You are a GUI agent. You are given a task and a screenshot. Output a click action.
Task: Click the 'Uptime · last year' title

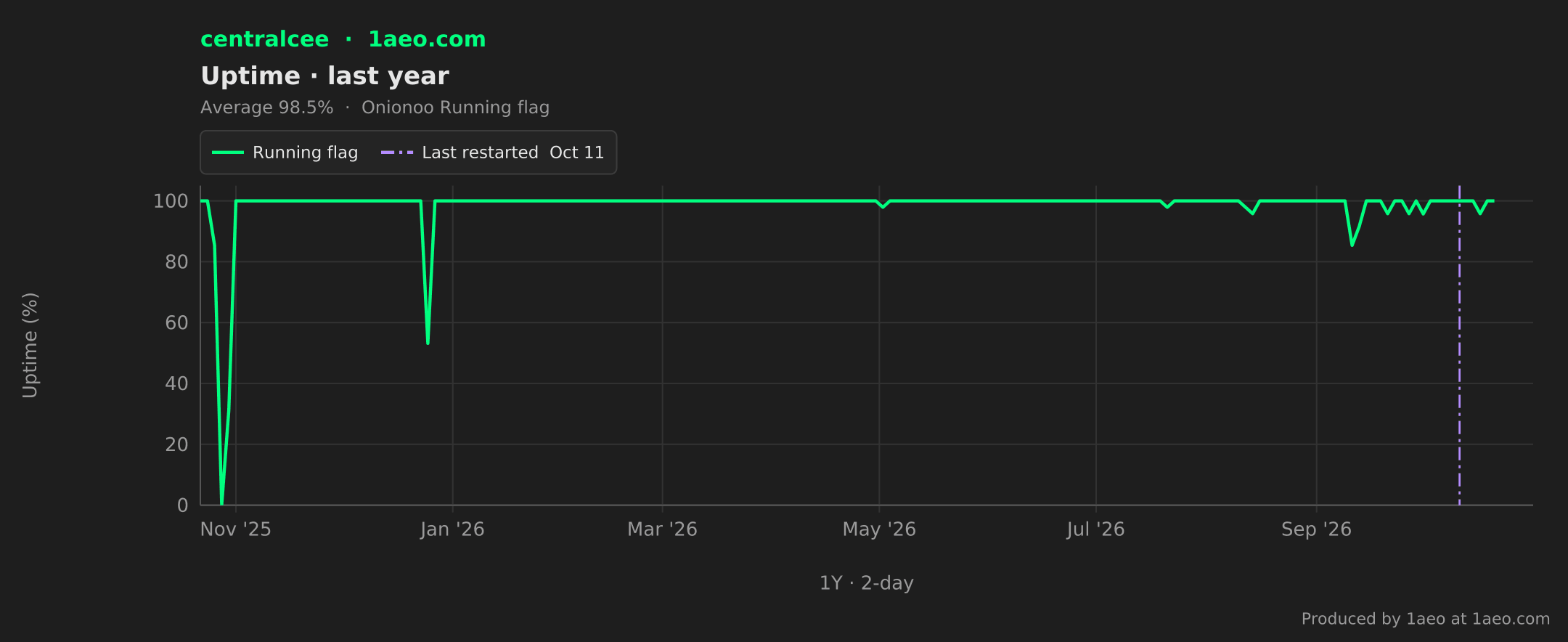point(324,76)
